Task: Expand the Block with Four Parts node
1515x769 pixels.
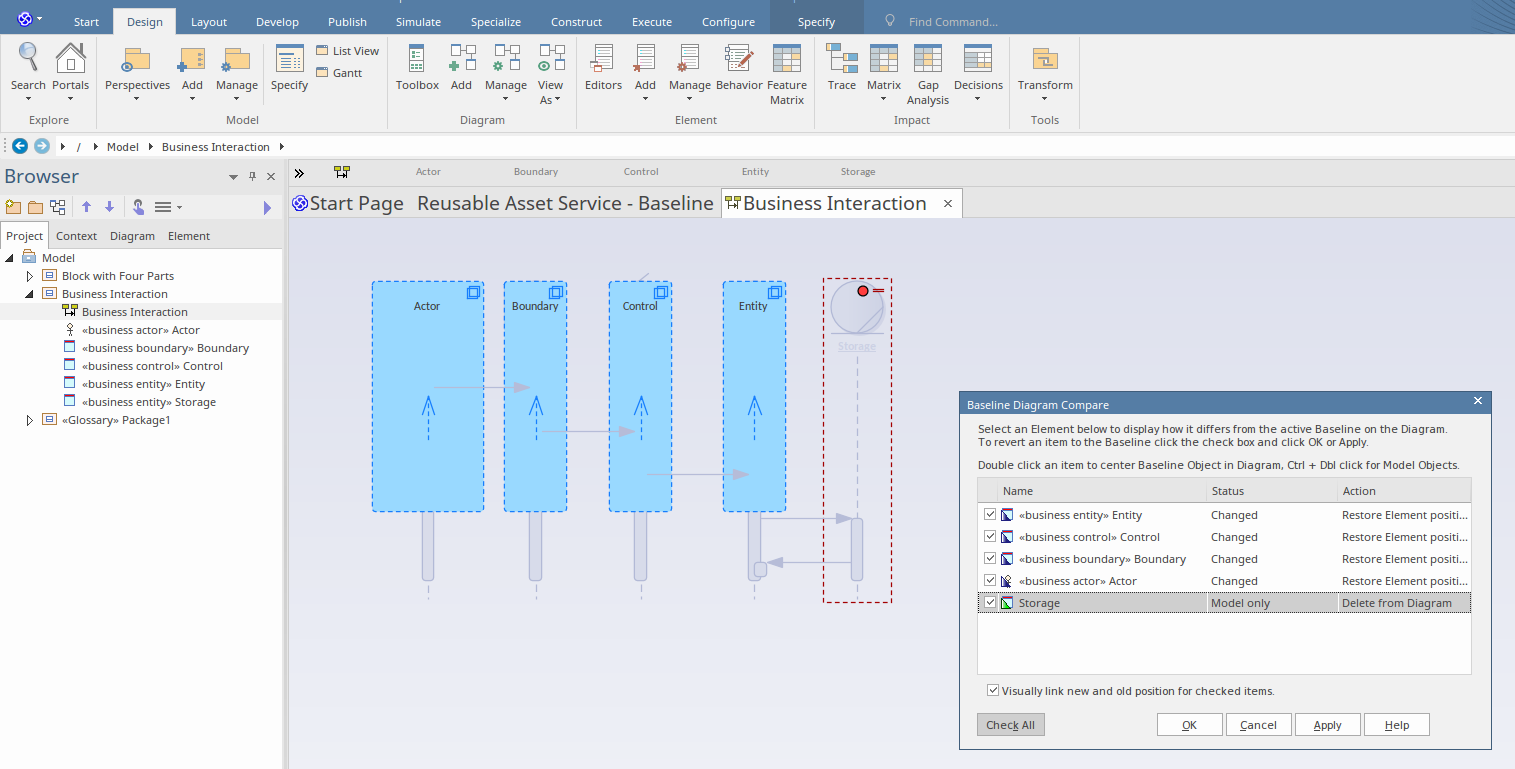Action: tap(30, 276)
